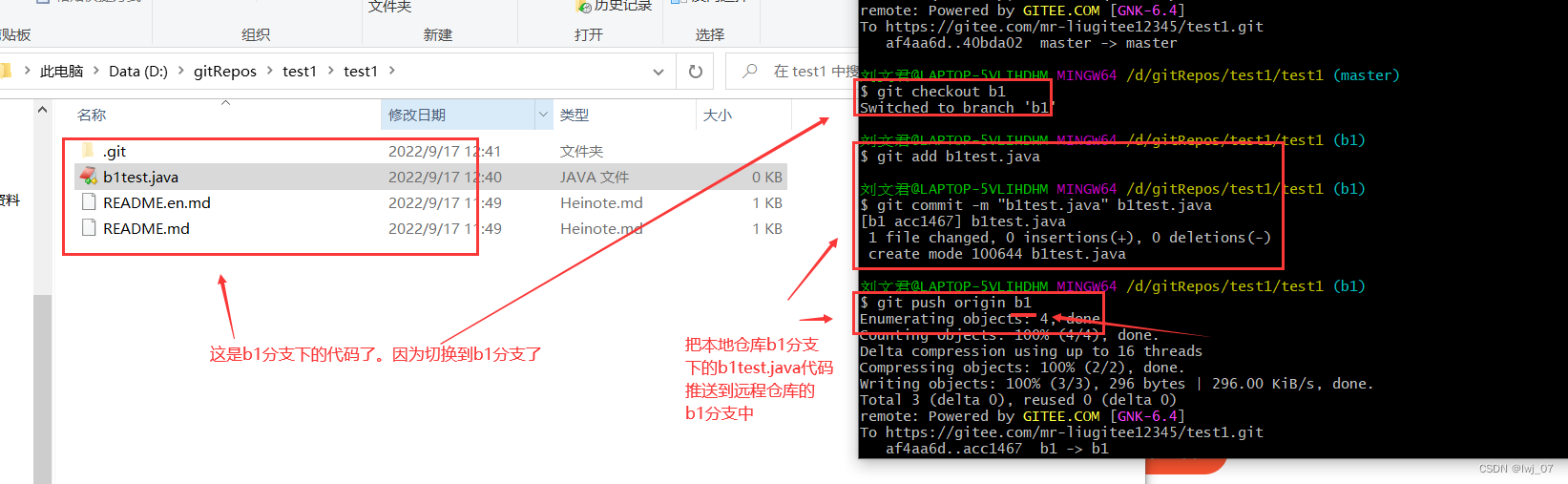
Task: Open the 修改日期 column filter dropdown
Action: [543, 115]
